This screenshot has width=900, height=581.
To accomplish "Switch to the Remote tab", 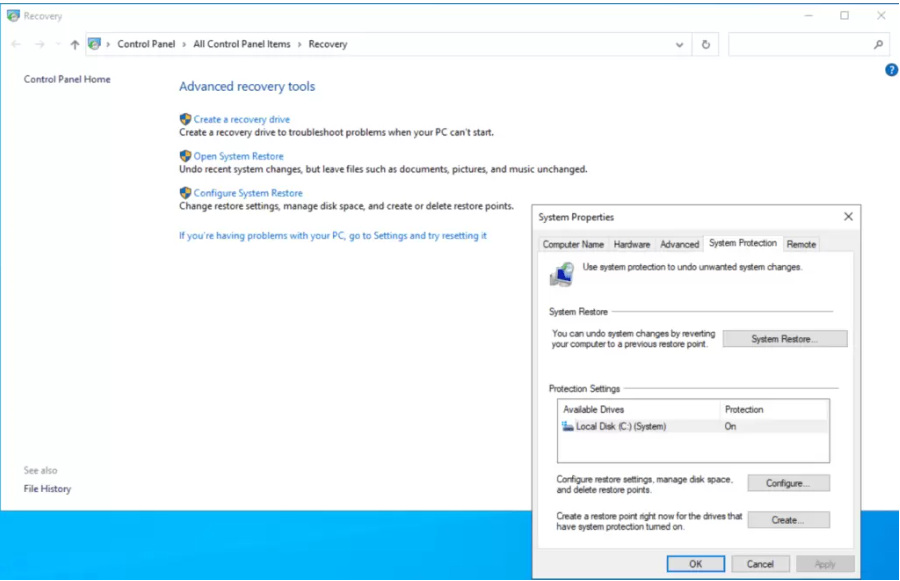I will tap(801, 244).
